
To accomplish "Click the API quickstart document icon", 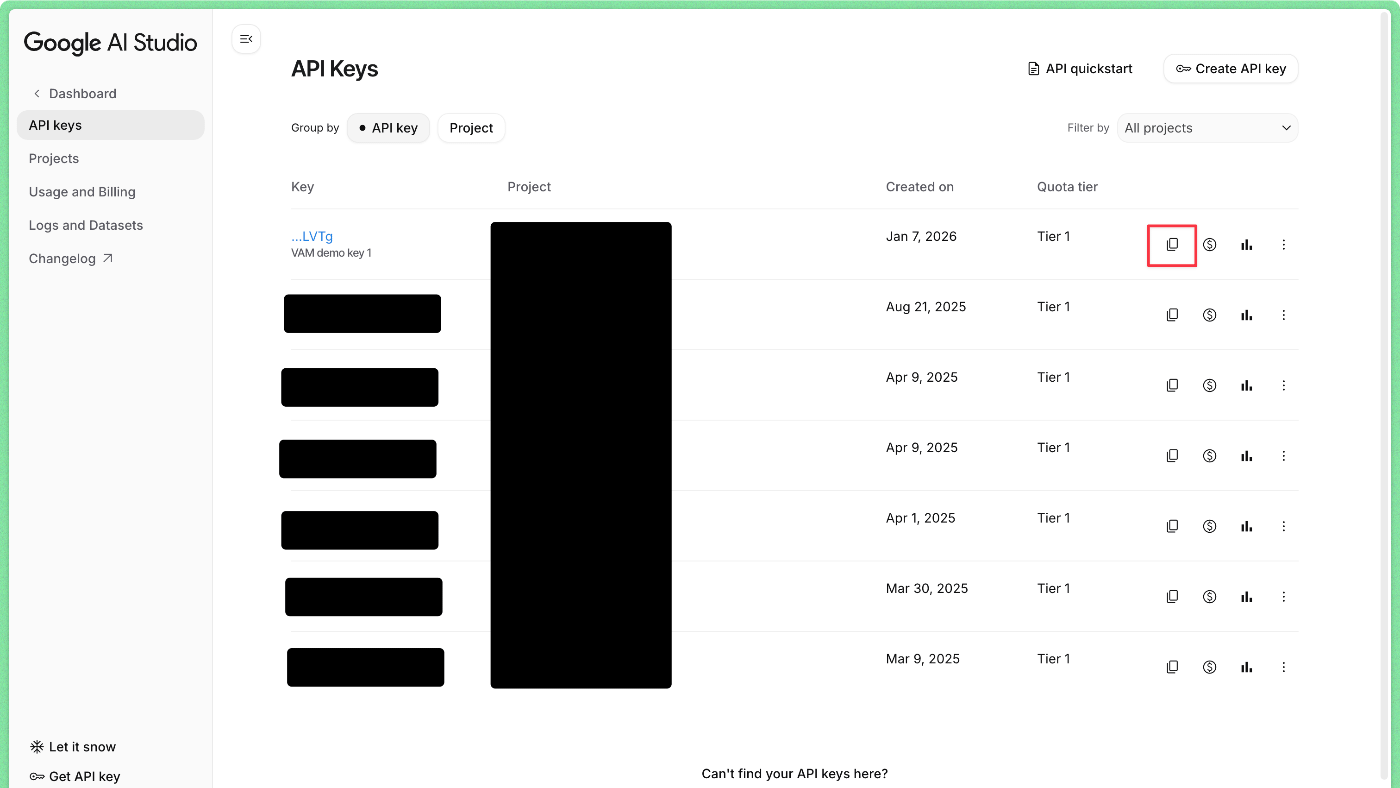I will (1032, 68).
